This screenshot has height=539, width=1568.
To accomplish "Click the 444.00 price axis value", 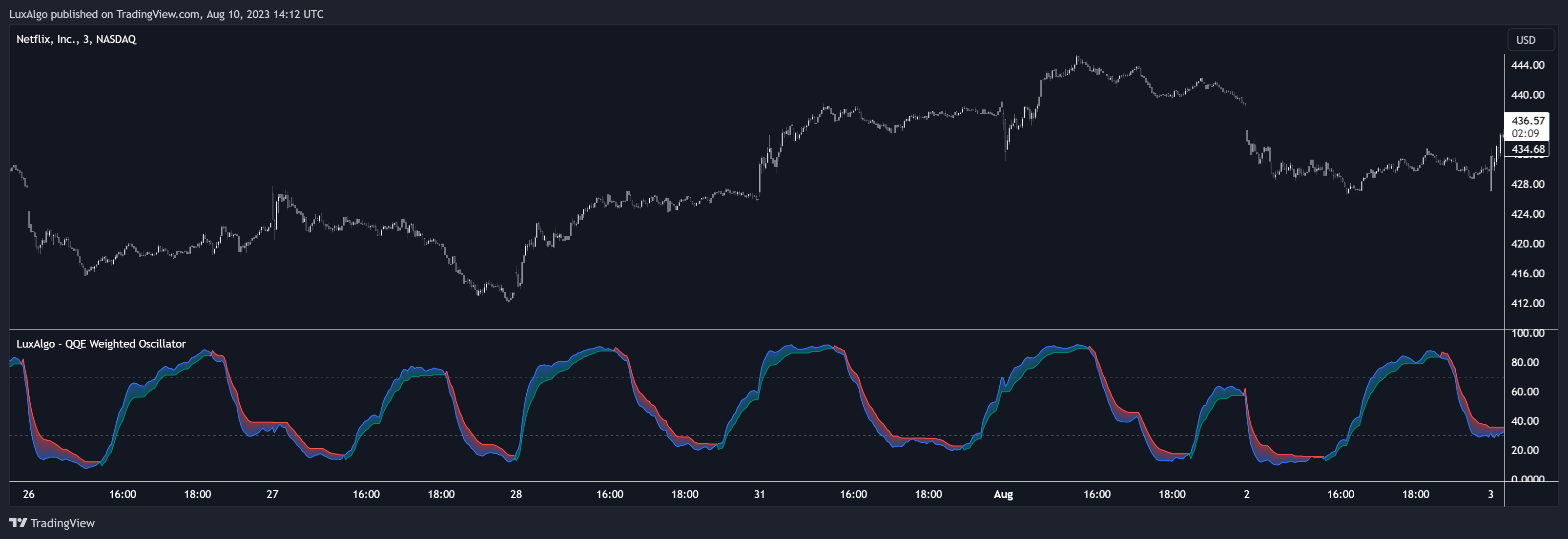I will [x=1527, y=65].
